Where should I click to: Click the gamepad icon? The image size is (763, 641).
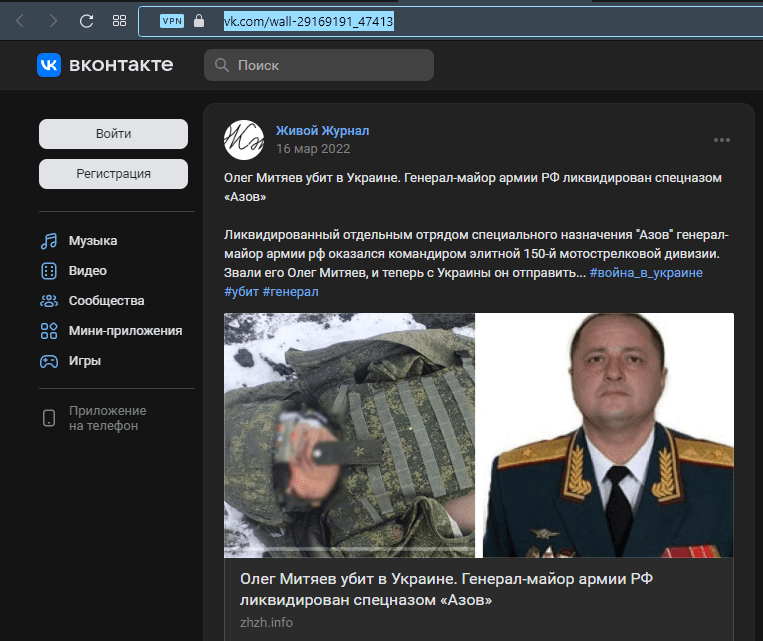click(49, 362)
